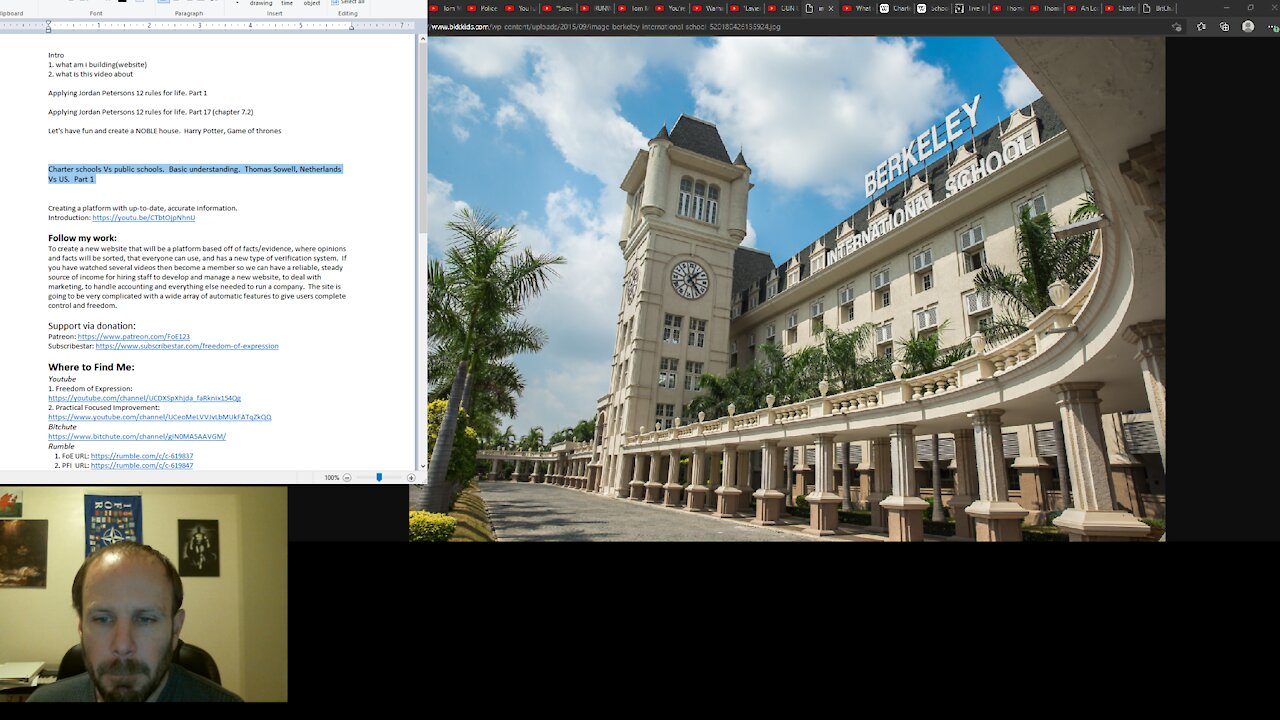The width and height of the screenshot is (1280, 720).
Task: Open the patreon.com/FoE123 link
Action: point(133,337)
